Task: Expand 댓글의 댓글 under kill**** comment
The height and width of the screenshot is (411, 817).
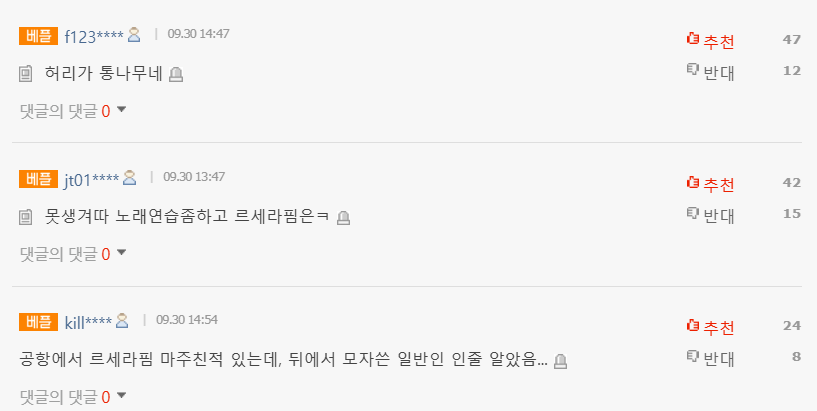Action: (x=73, y=397)
